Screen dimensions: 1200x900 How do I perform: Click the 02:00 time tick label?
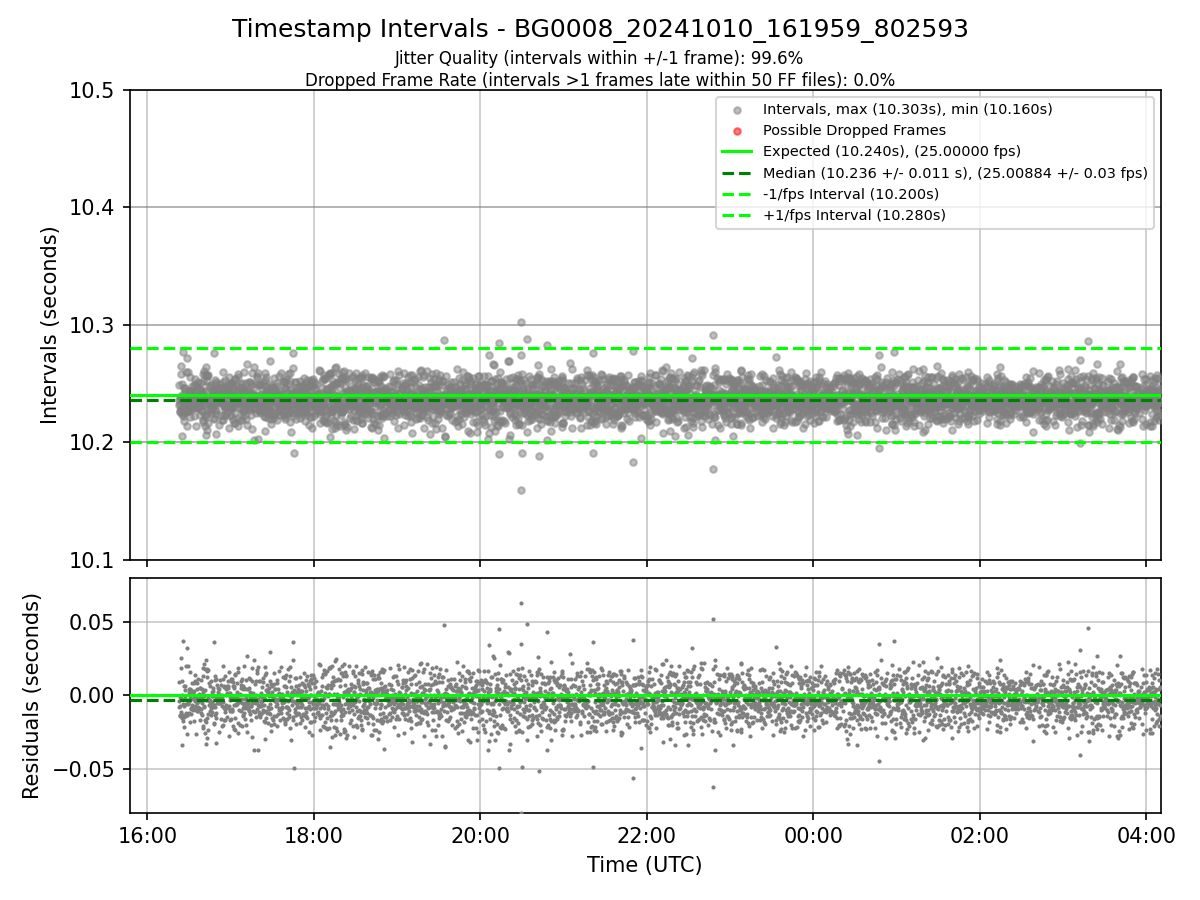point(979,834)
